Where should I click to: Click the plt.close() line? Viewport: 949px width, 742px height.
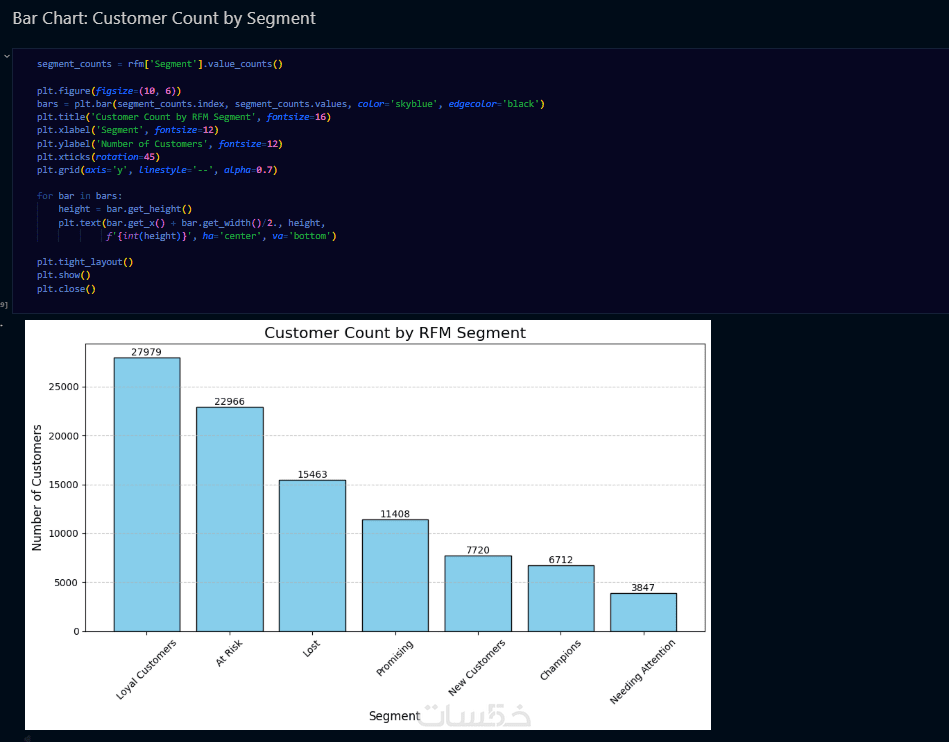[66, 289]
